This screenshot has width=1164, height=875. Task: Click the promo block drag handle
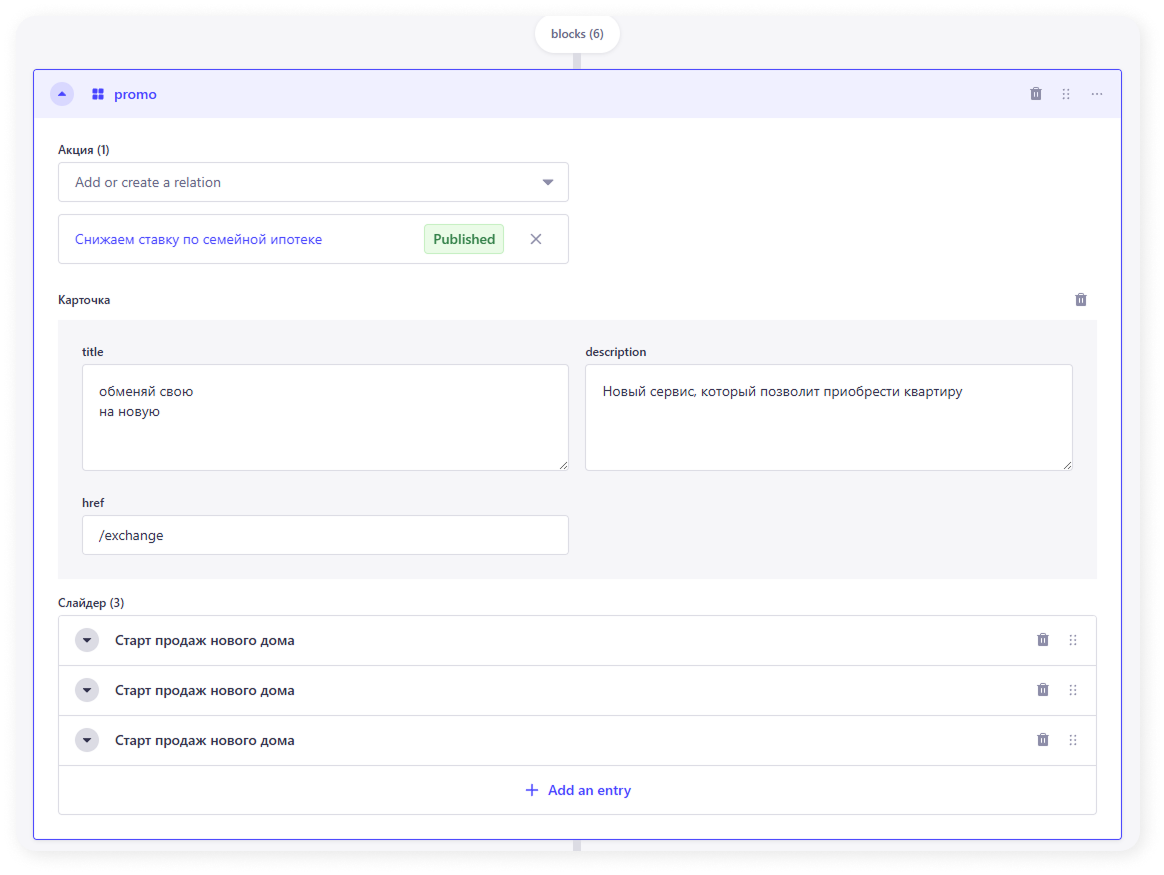point(1066,94)
